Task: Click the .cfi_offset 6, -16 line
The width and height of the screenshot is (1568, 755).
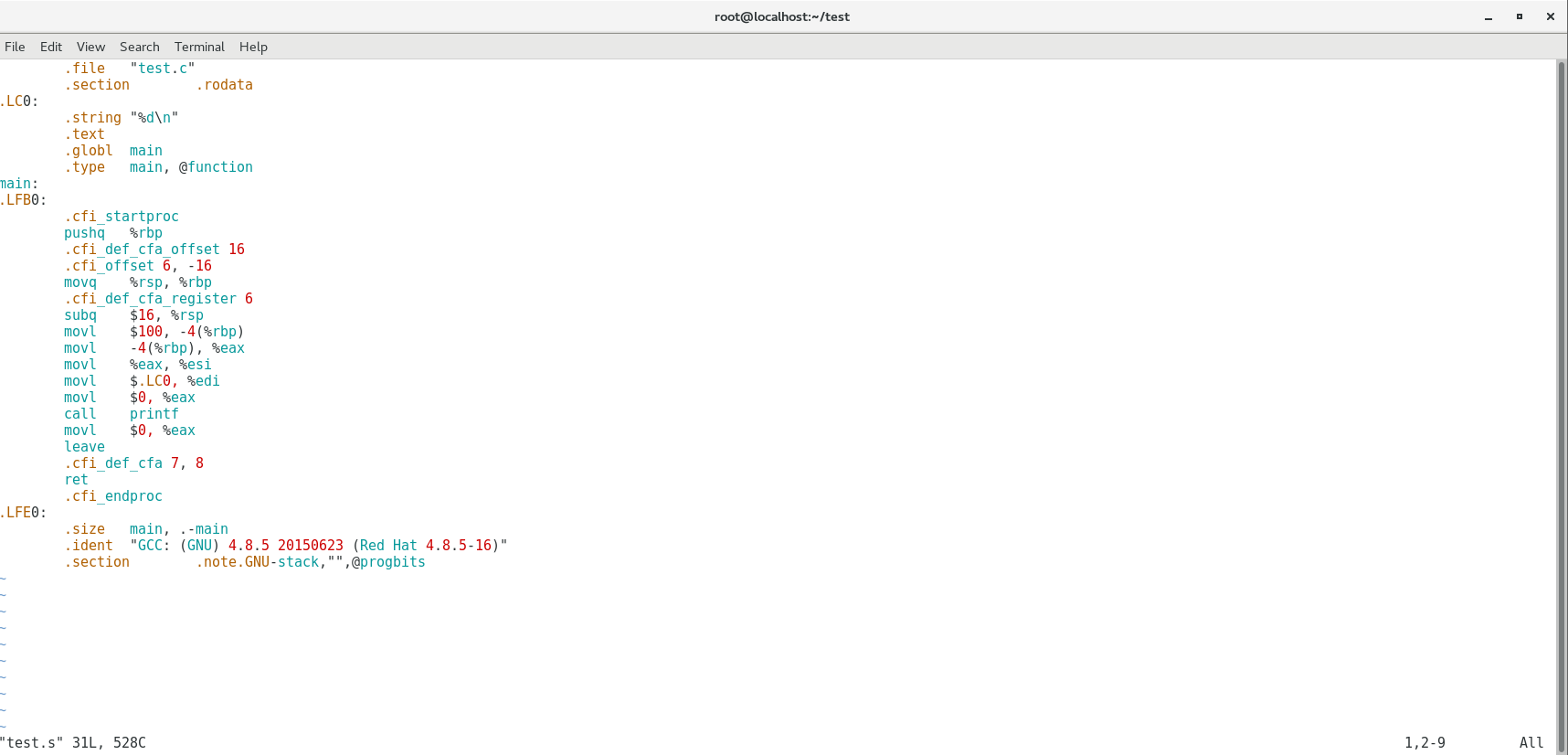Action: (x=138, y=266)
